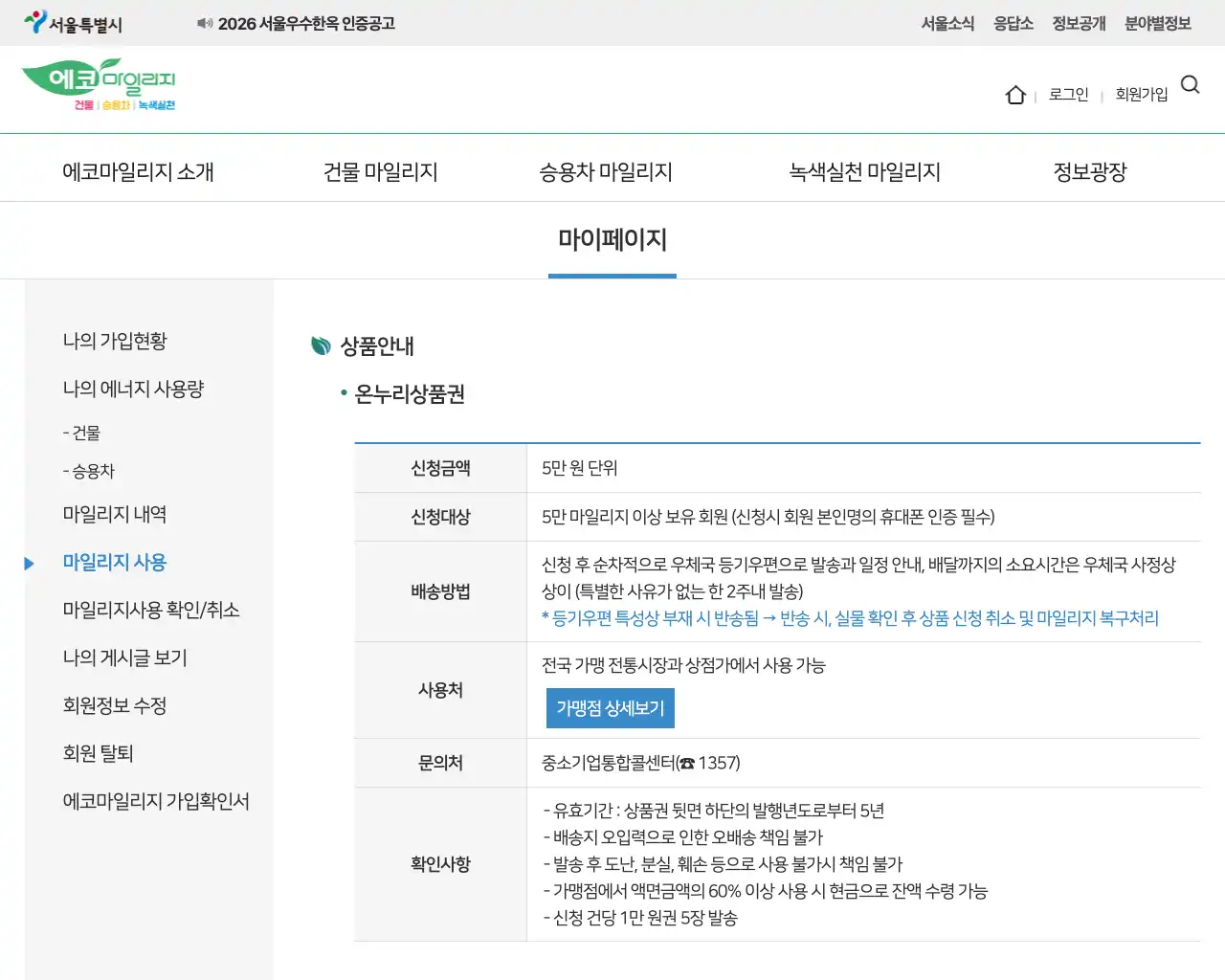1225x980 pixels.
Task: Open 서울소식 in the top bar
Action: [947, 23]
